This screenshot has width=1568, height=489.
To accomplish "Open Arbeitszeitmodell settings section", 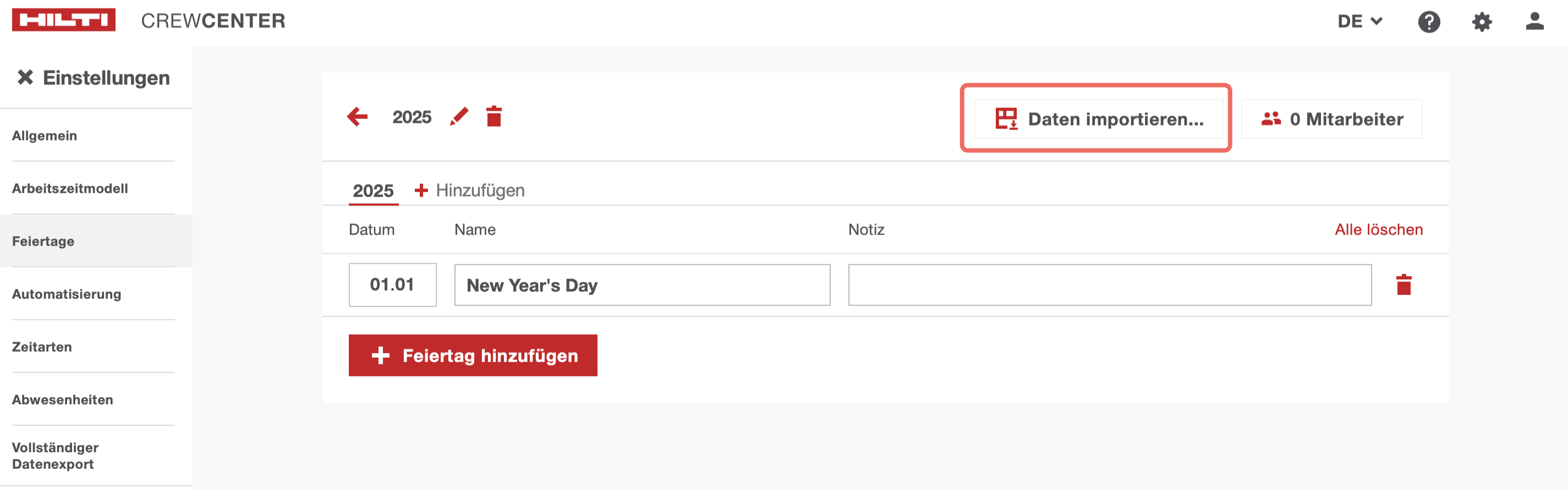I will tap(70, 189).
